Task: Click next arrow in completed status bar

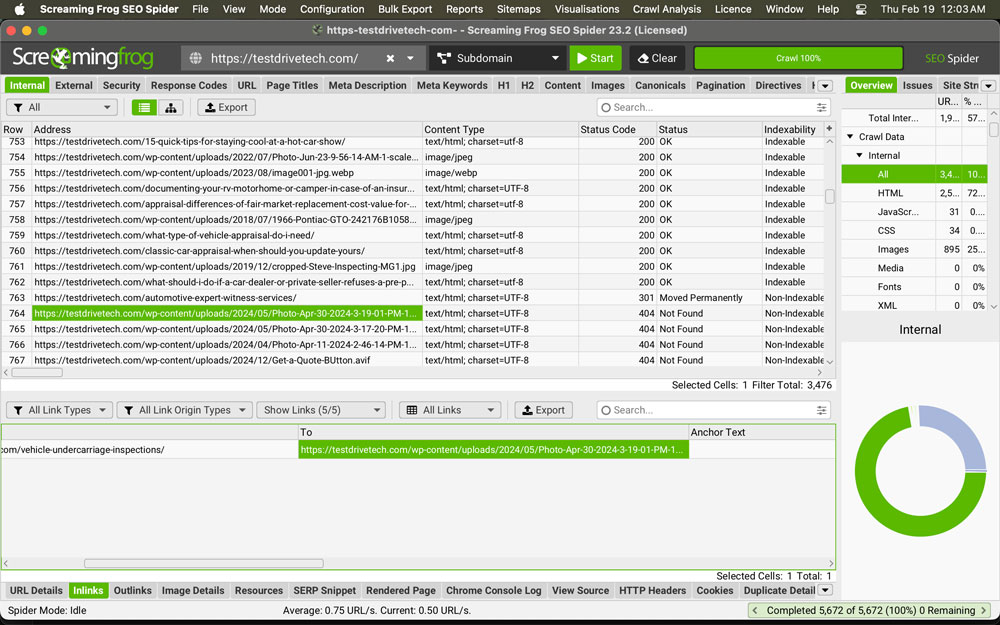Action: coord(983,610)
